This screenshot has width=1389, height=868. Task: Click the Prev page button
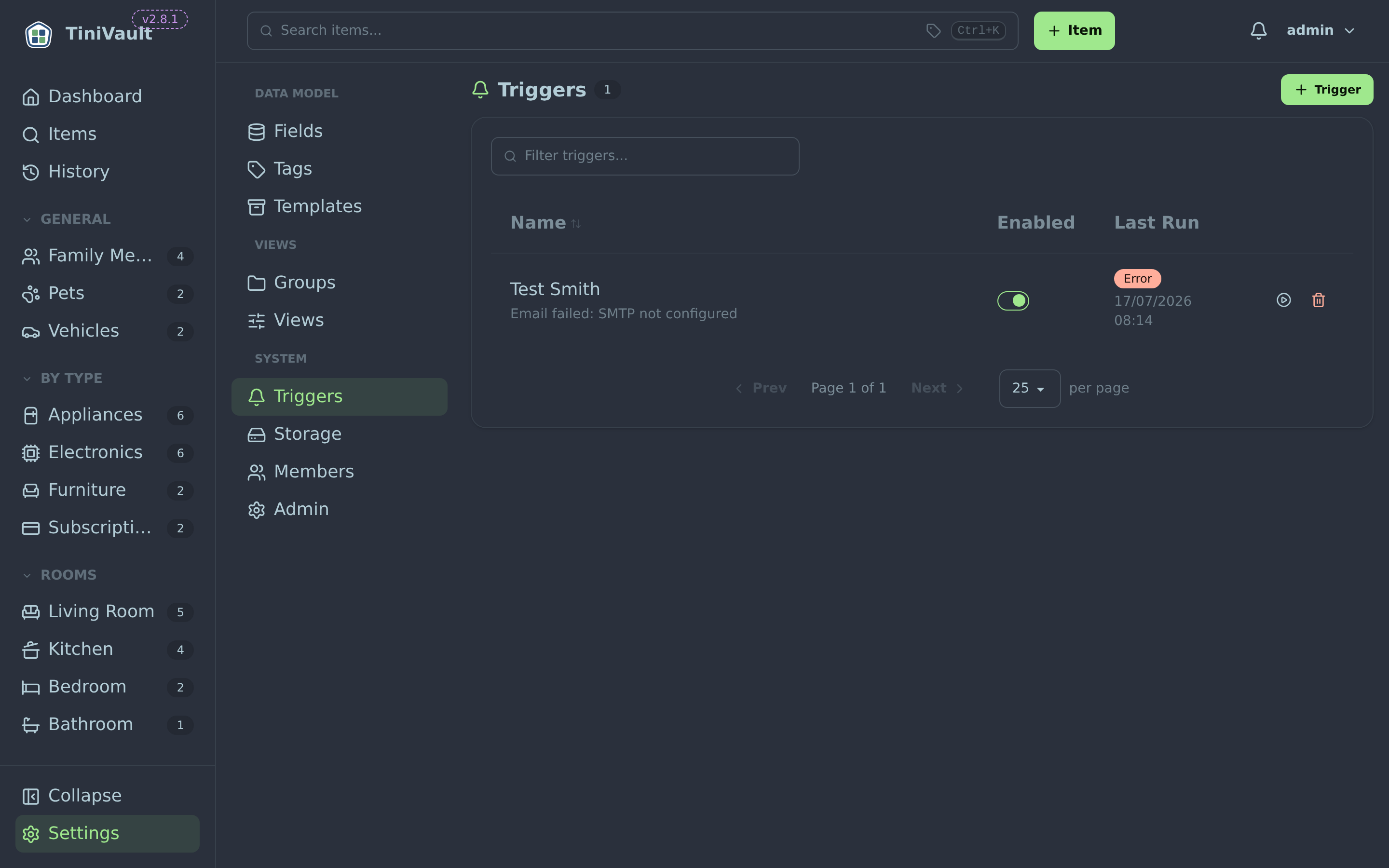761,389
